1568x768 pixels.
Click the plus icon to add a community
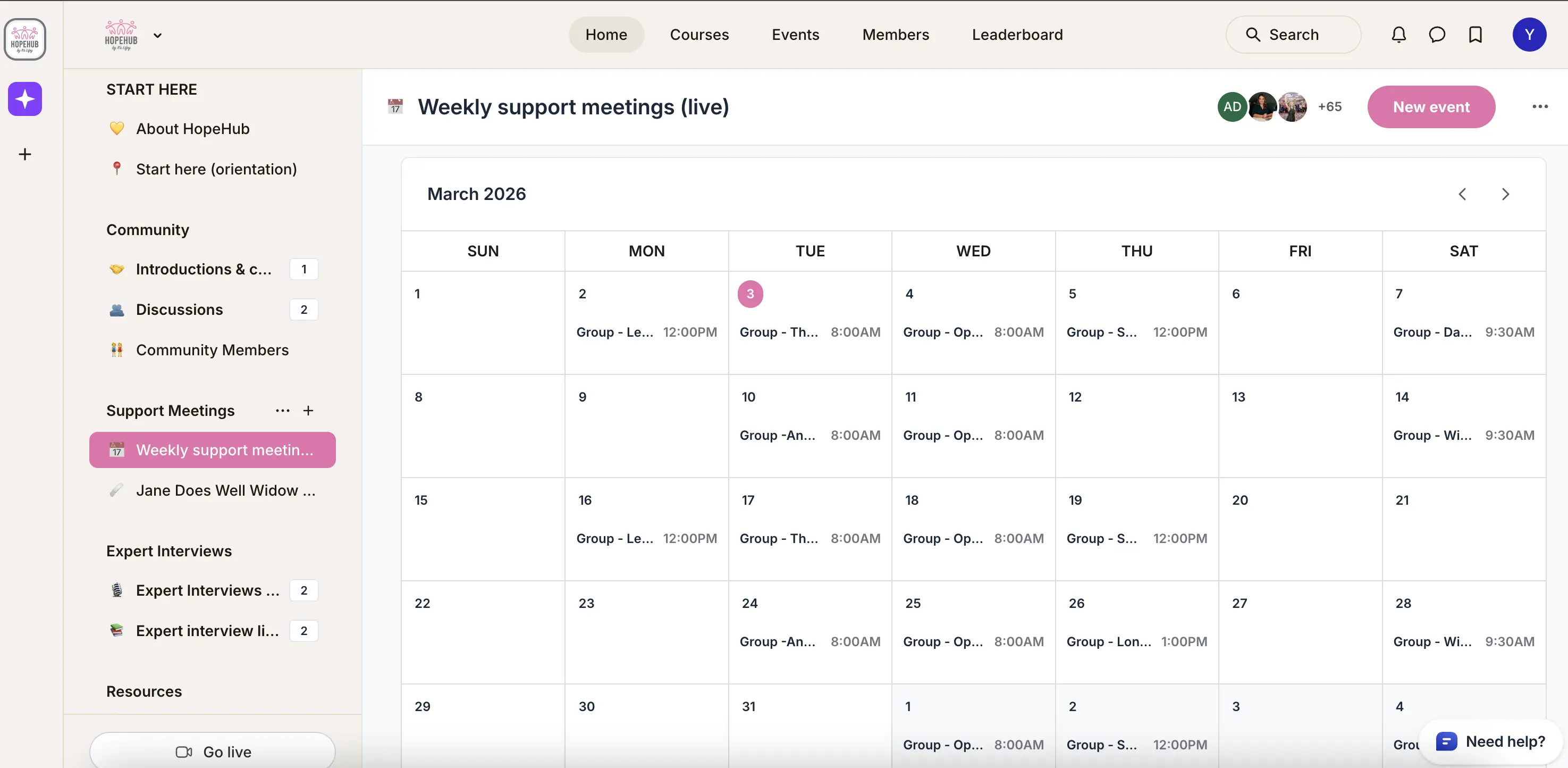coord(24,154)
